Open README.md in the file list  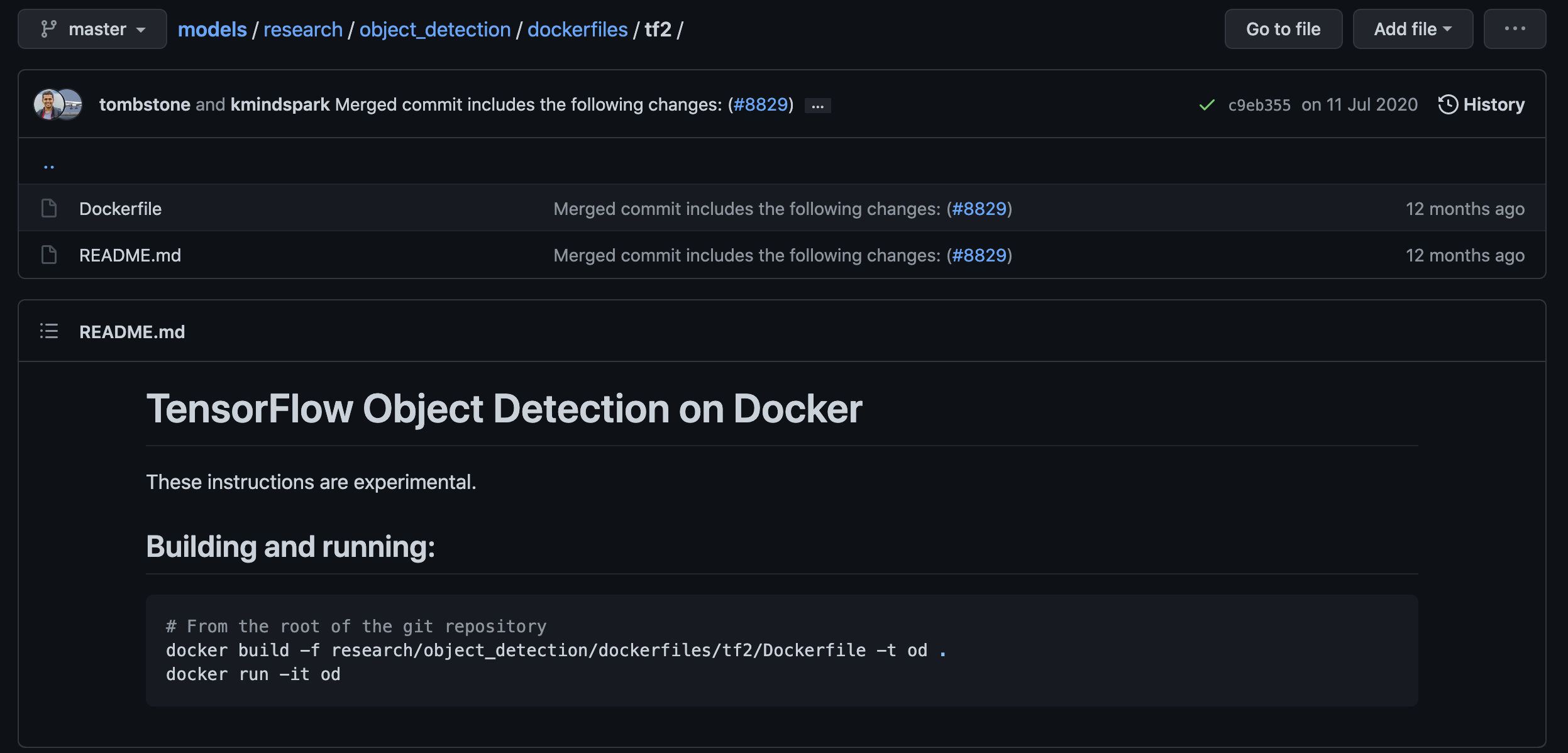click(130, 255)
